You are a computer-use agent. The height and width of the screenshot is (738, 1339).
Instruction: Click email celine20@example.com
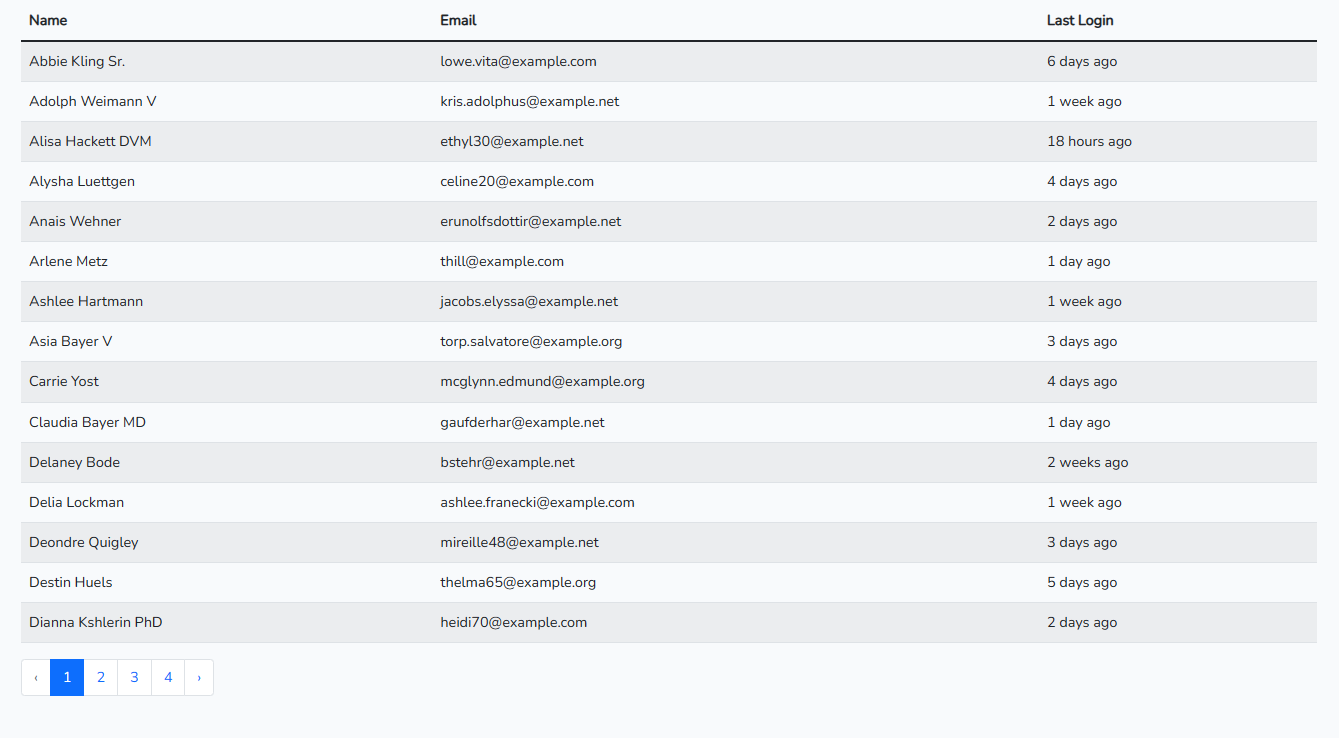click(517, 181)
